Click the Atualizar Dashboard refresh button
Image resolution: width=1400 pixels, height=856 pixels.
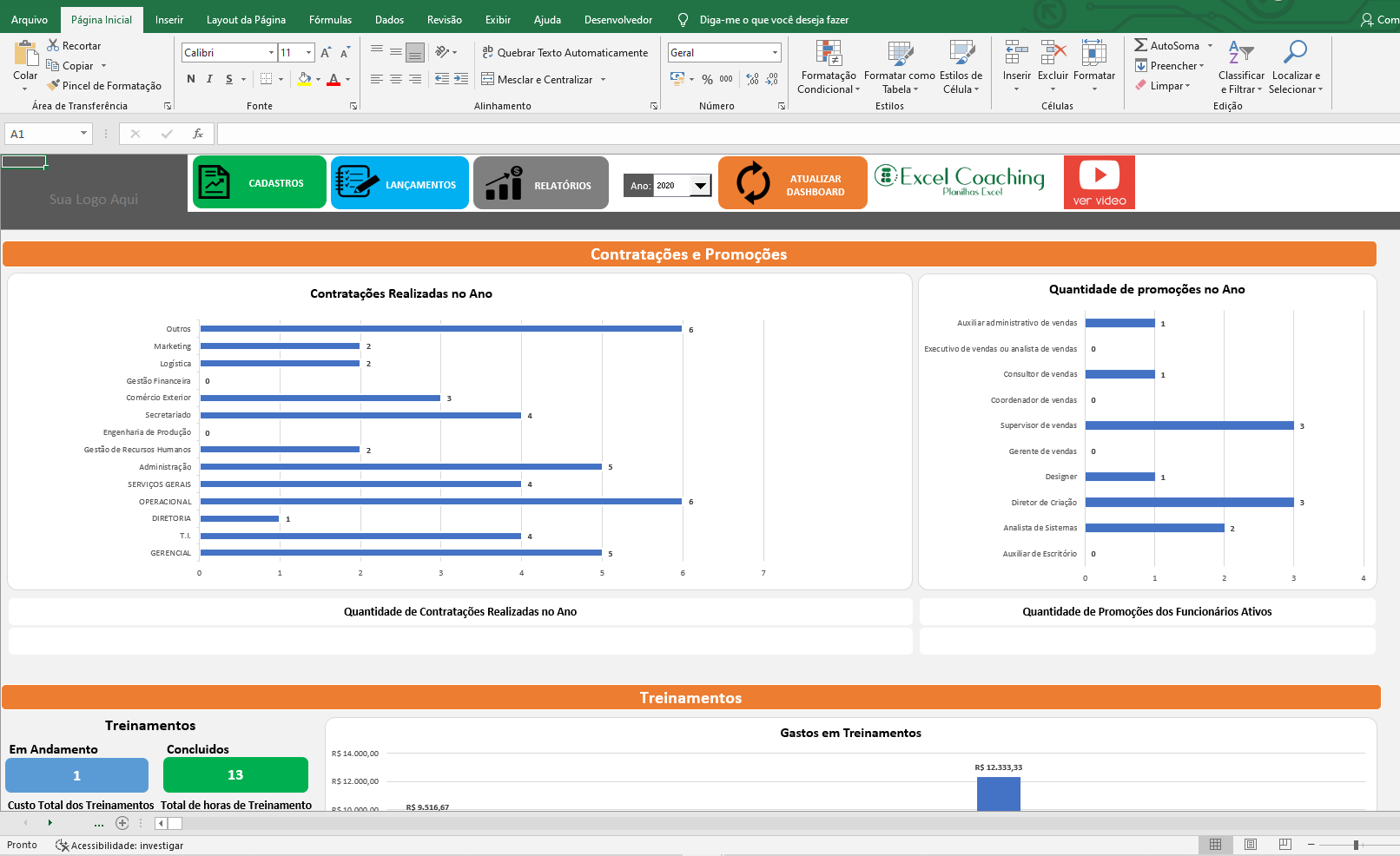(792, 183)
